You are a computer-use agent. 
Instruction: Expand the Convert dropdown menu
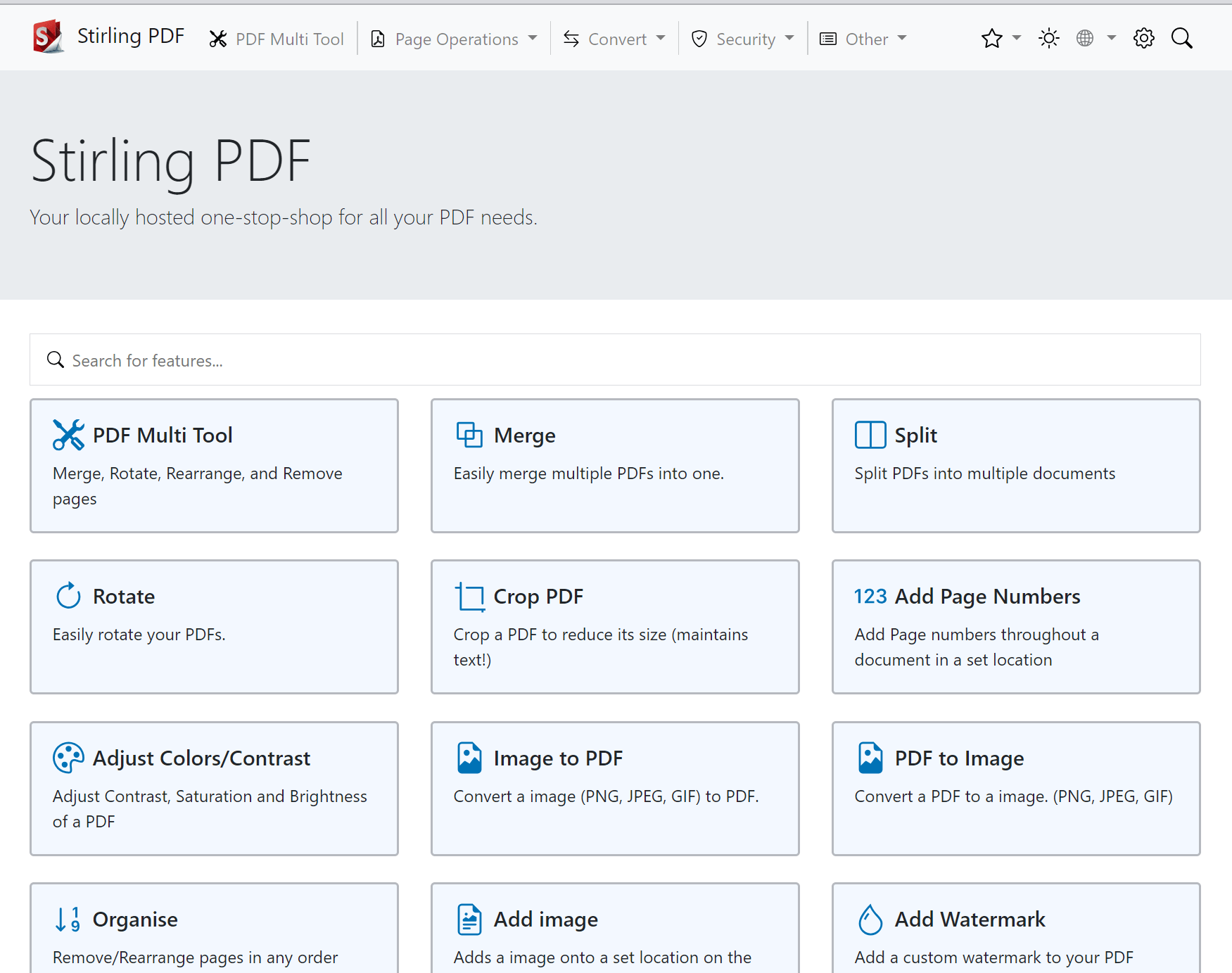pyautogui.click(x=614, y=39)
